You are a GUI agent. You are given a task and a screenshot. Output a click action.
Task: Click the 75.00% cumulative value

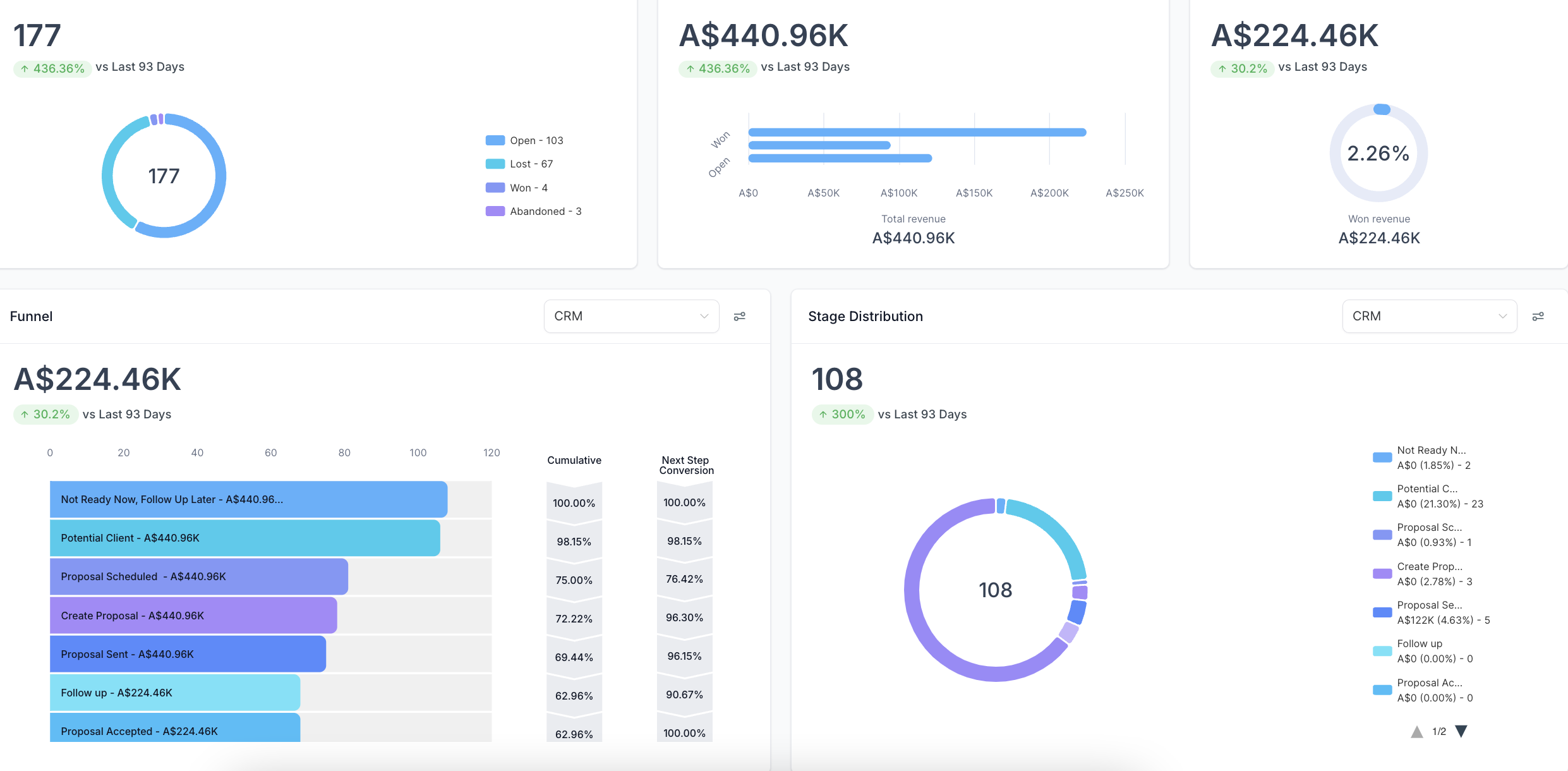[x=574, y=580]
